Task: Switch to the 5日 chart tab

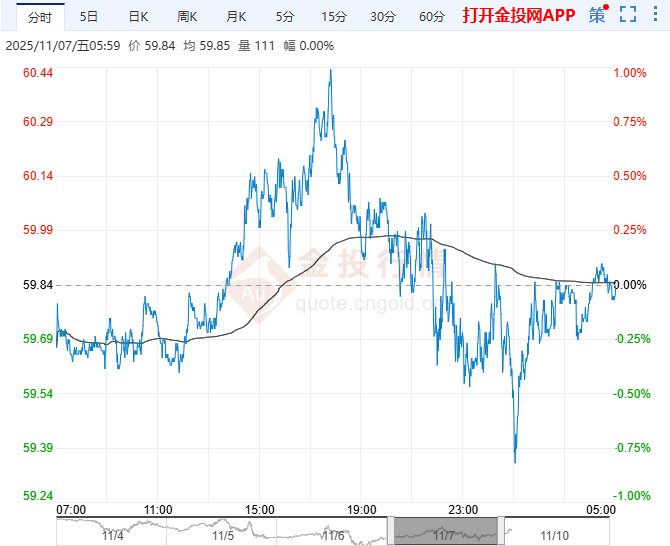Action: point(89,16)
